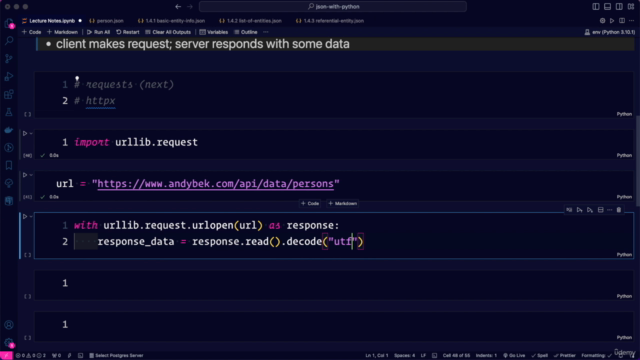640x360 pixels.
Task: Change Python language mode of import cell
Action: click(x=624, y=155)
